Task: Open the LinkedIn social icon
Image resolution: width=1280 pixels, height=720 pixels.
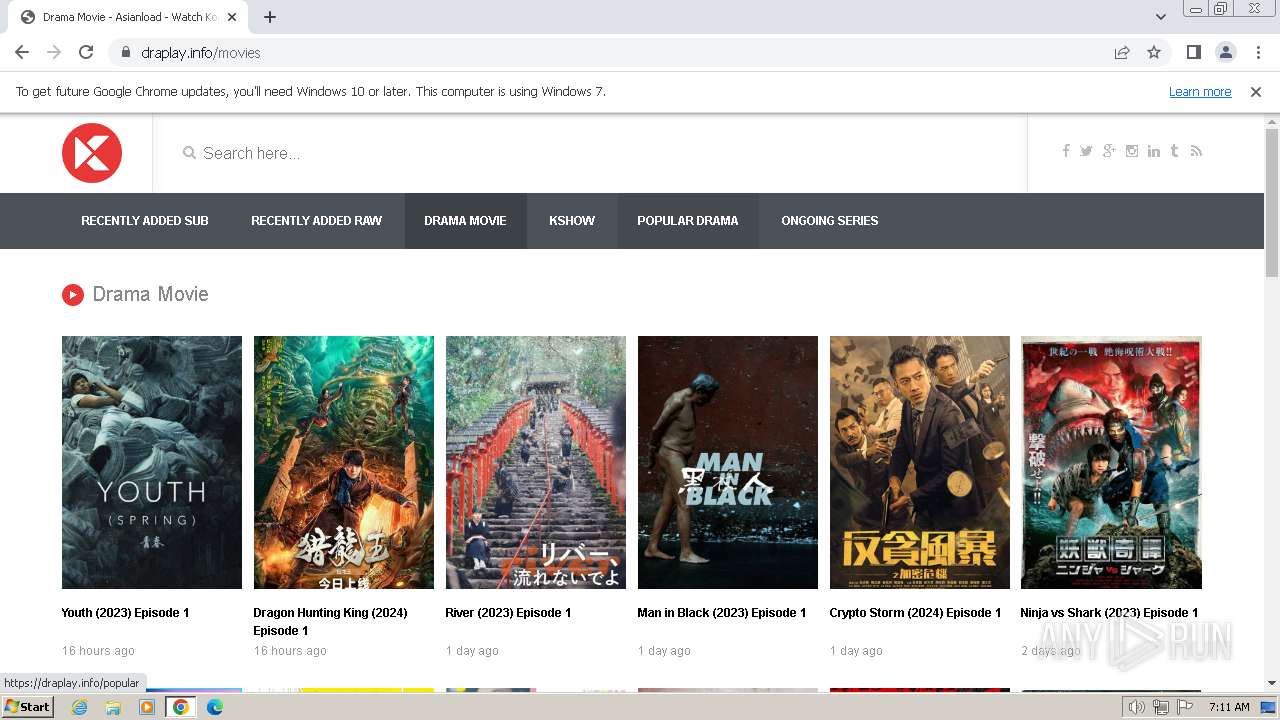Action: (1154, 151)
